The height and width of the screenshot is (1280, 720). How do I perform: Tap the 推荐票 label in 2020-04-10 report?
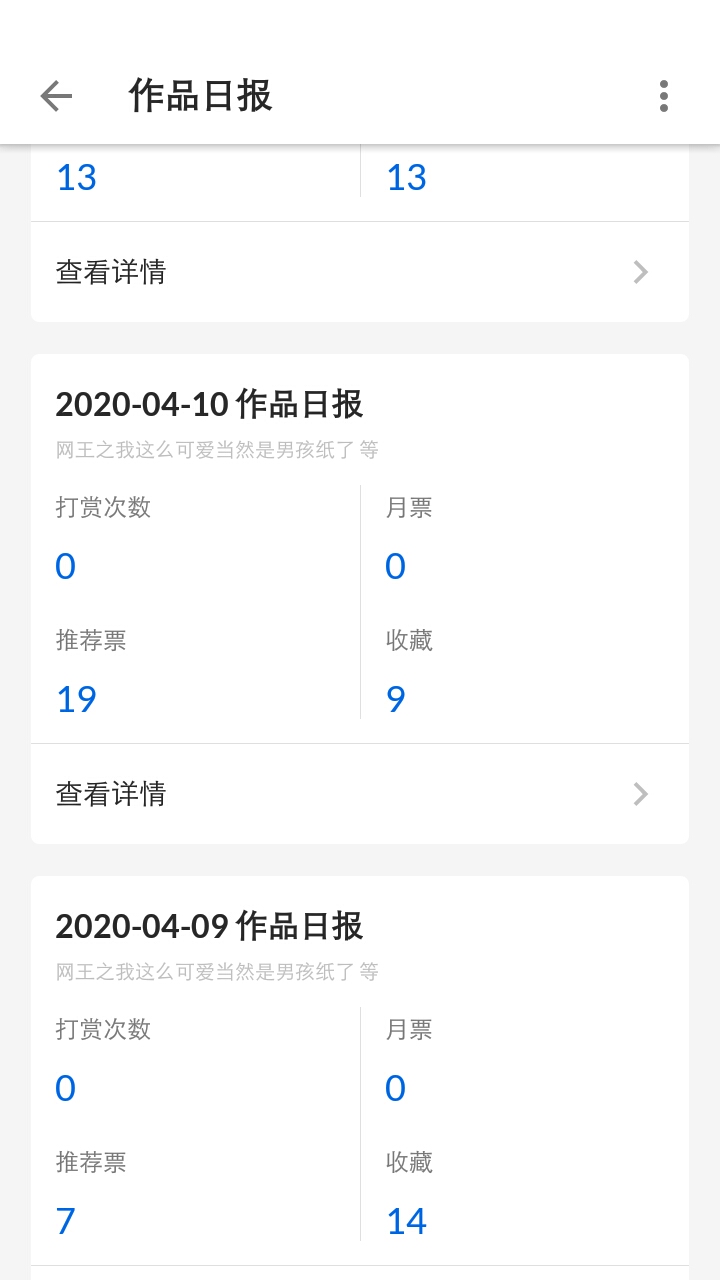[x=91, y=640]
